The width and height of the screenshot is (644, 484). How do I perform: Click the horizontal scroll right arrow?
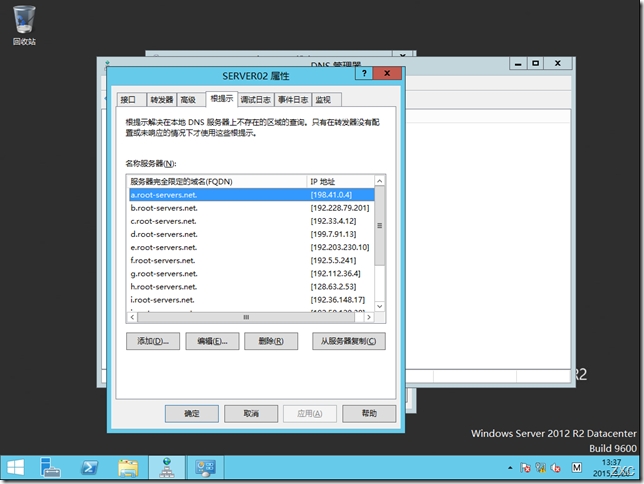pyautogui.click(x=369, y=317)
